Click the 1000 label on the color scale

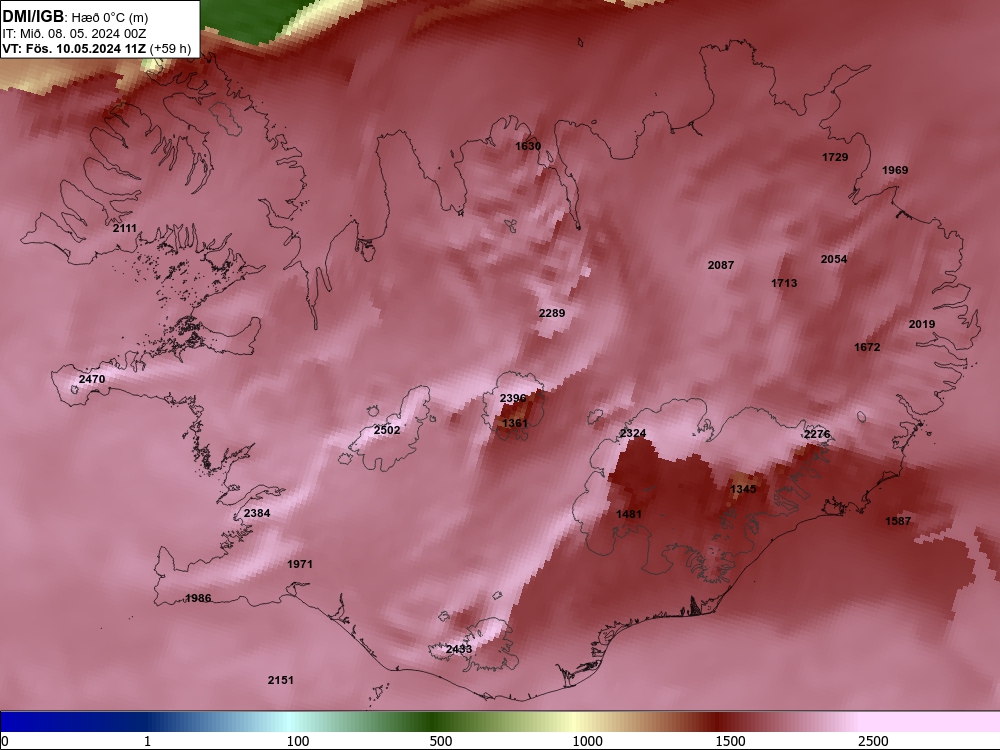[x=587, y=741]
